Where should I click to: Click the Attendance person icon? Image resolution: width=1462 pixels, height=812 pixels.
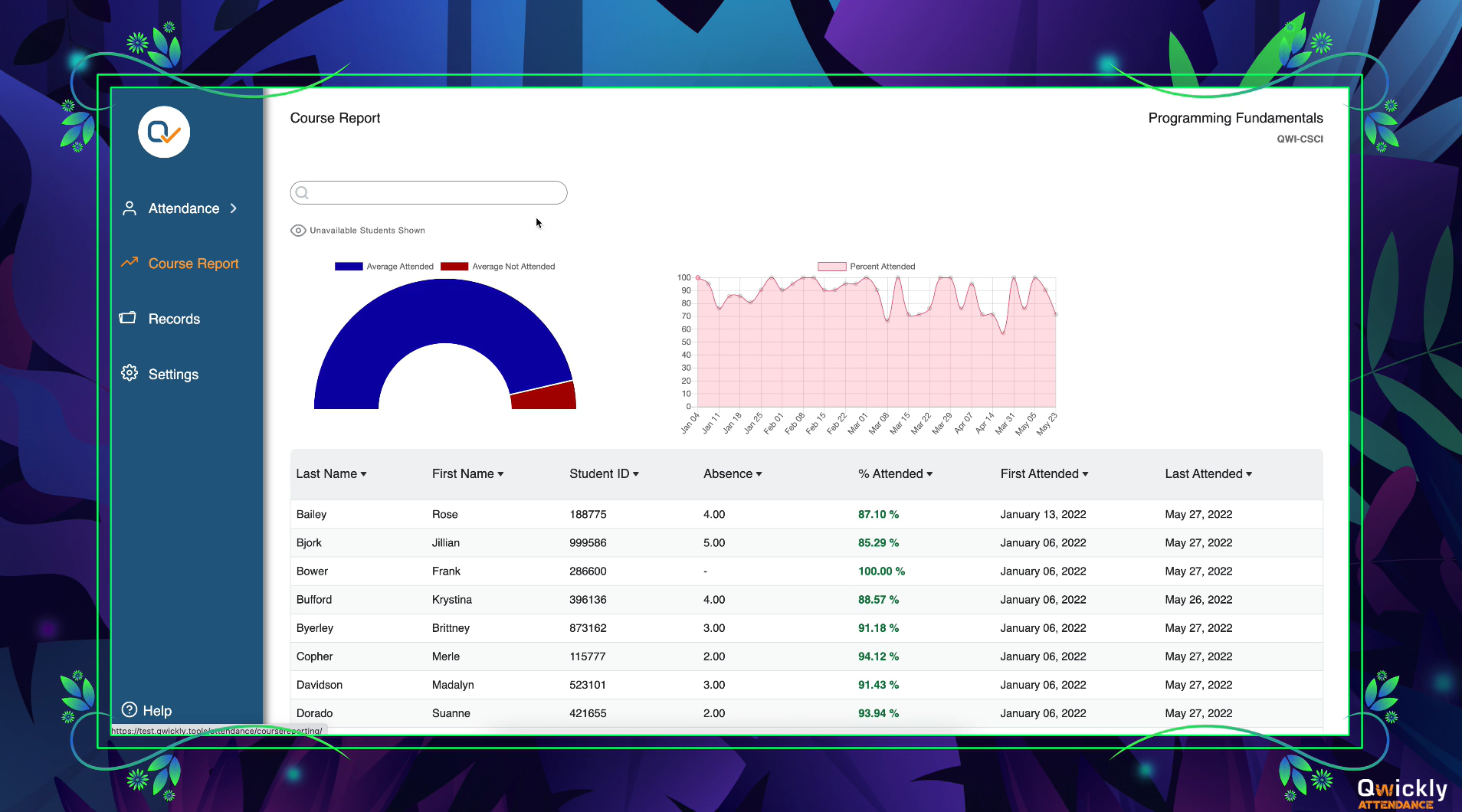pos(129,208)
